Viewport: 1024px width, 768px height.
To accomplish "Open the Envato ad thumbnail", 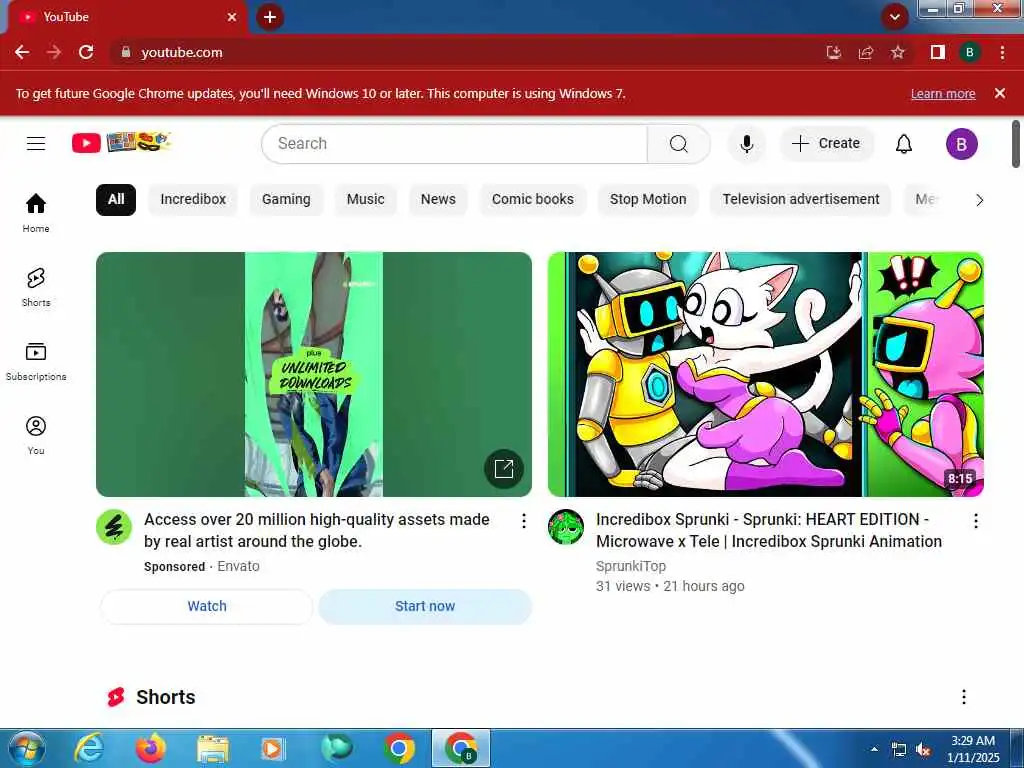I will [x=313, y=374].
